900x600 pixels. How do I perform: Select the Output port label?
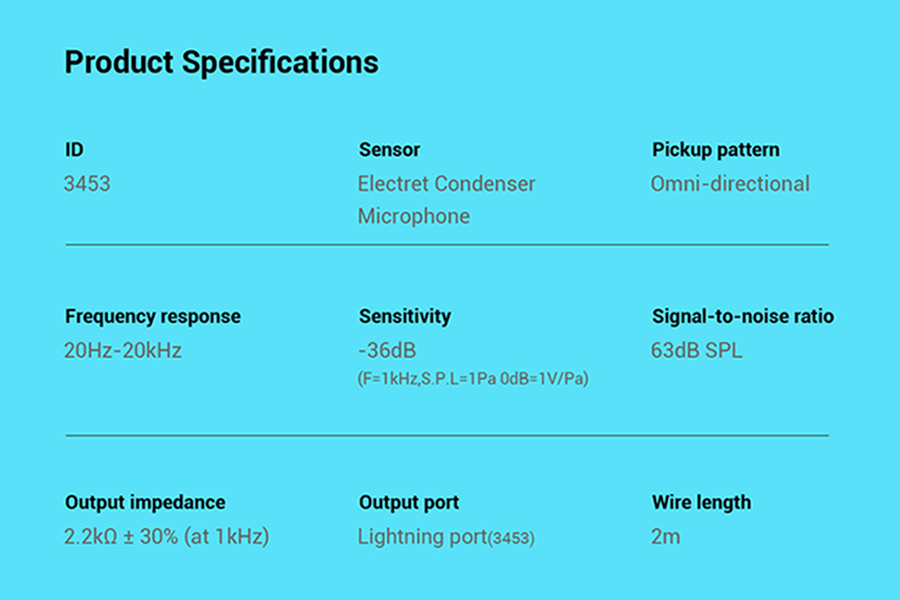point(409,502)
